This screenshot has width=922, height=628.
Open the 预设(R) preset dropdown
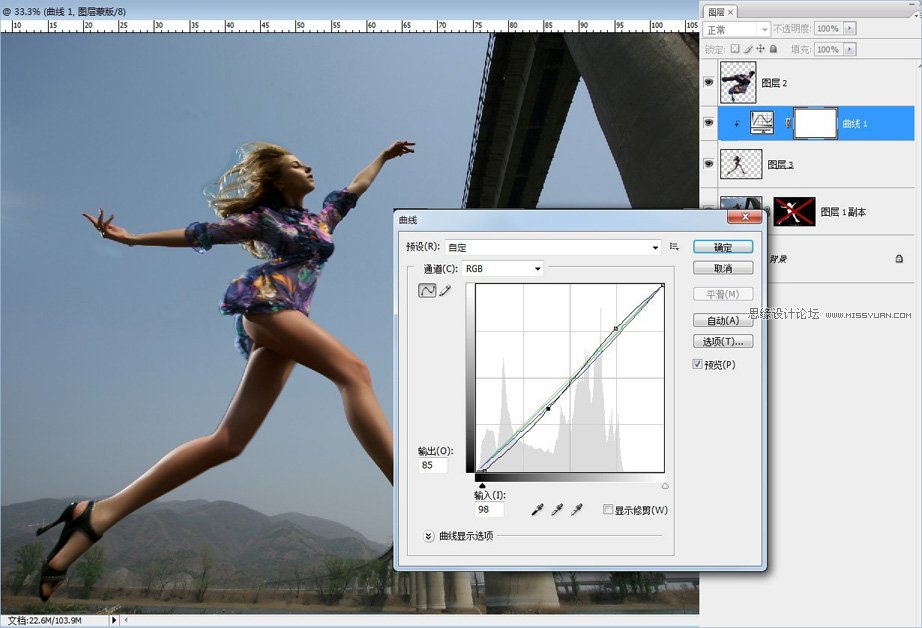coord(553,248)
